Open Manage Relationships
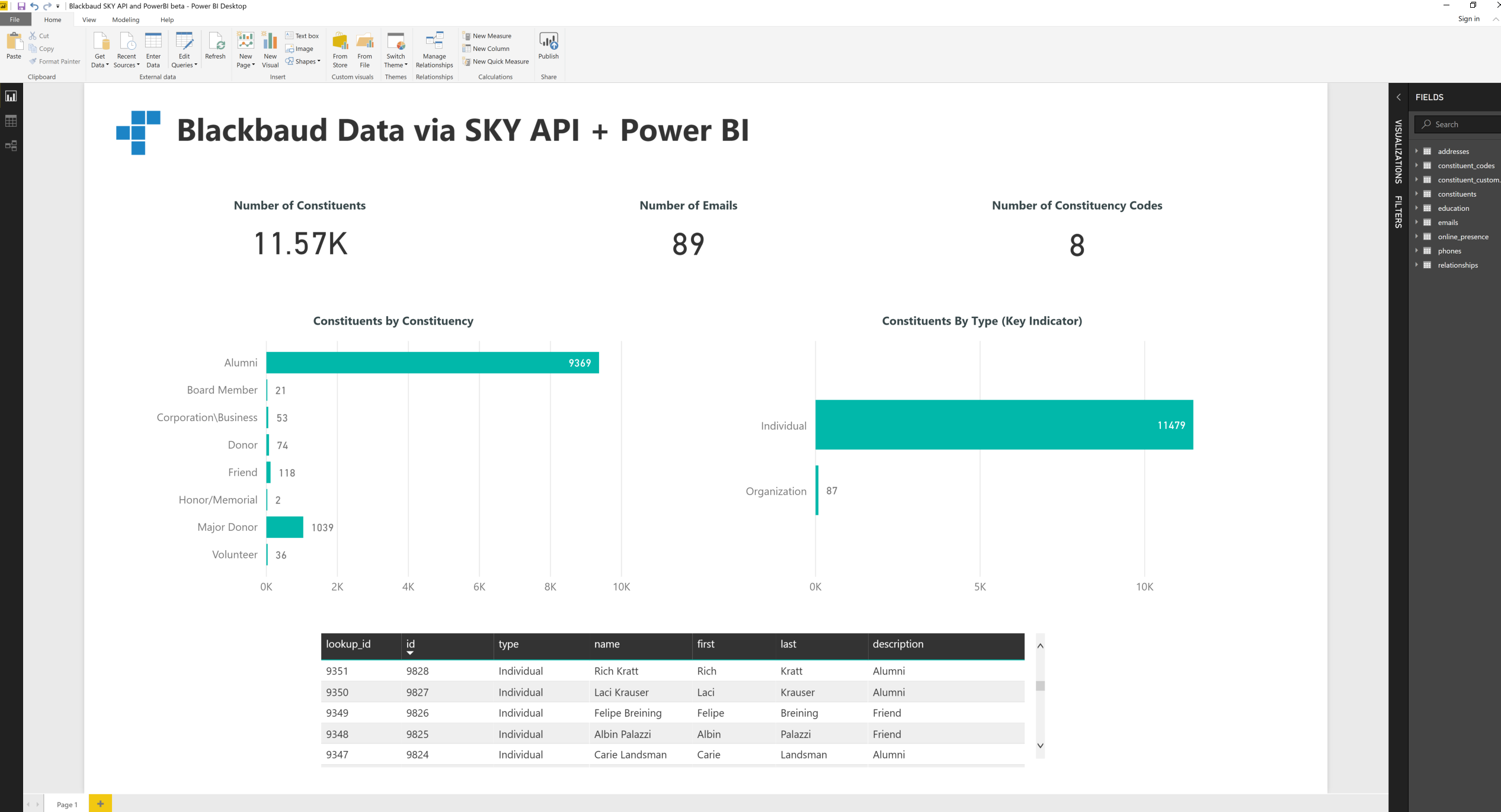Screen dimensions: 1501x812 pyautogui.click(x=434, y=50)
